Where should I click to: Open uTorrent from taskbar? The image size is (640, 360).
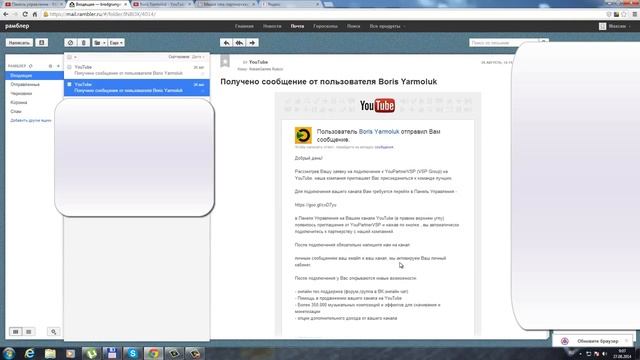91,353
